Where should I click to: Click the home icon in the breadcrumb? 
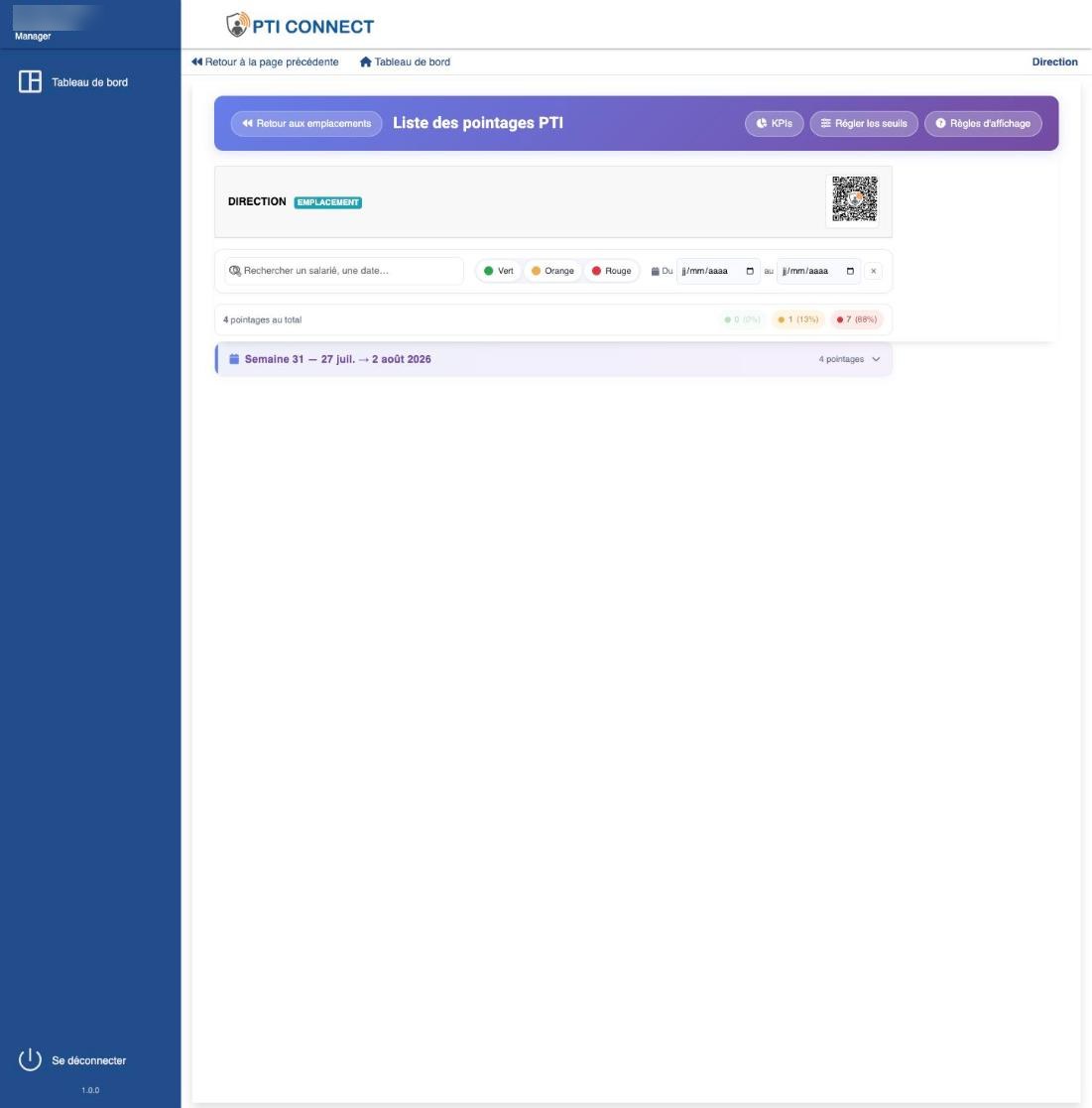365,62
